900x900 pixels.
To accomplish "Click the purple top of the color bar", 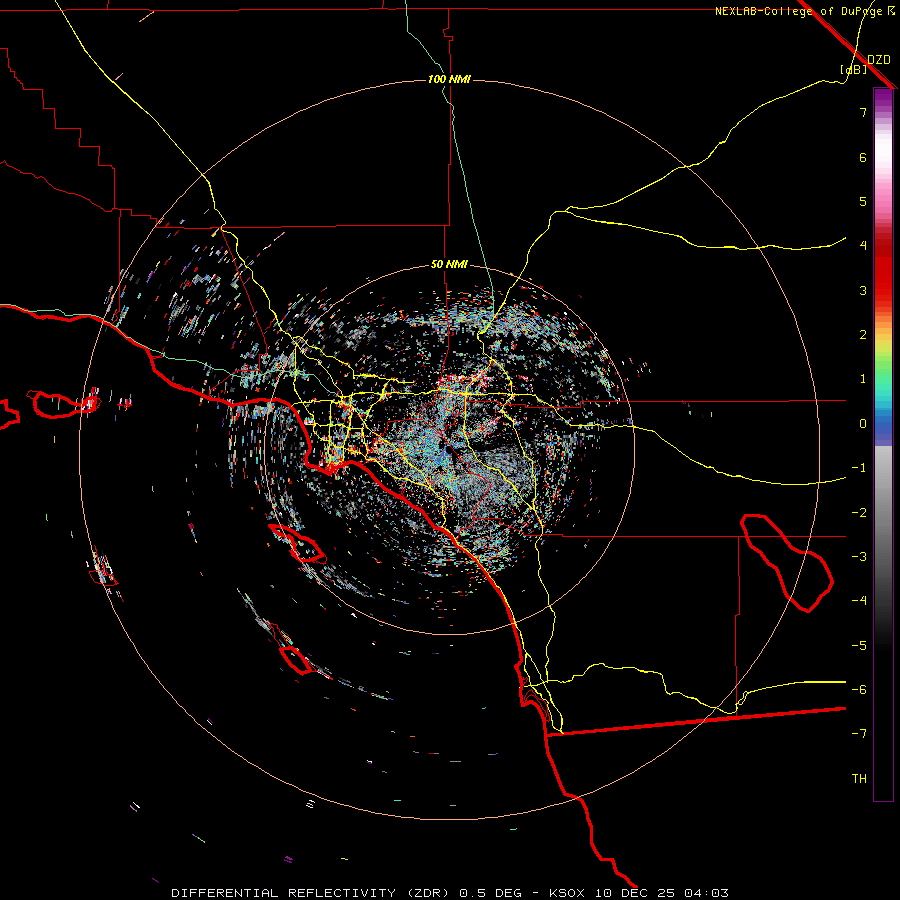I will pos(883,98).
